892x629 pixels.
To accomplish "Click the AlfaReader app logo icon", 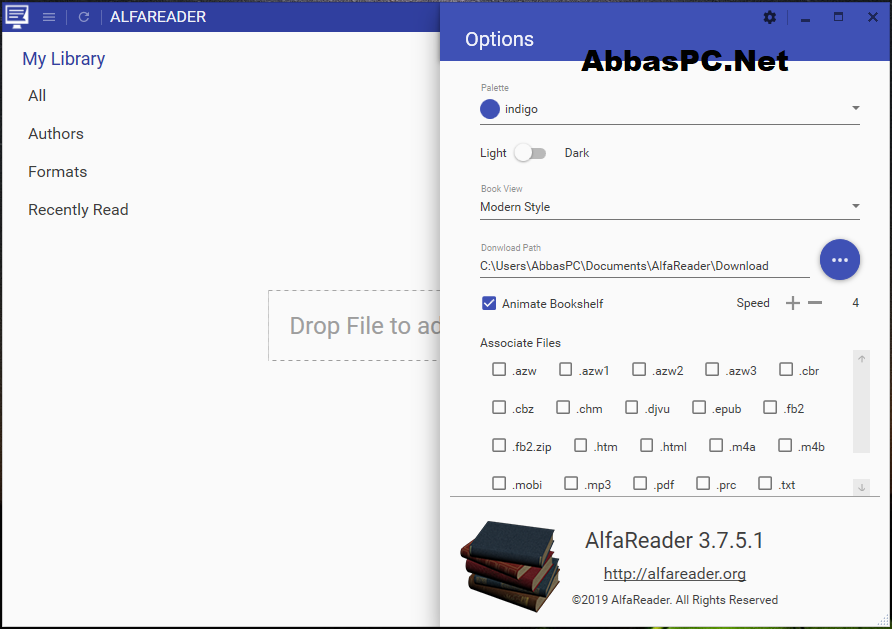I will click(x=17, y=16).
